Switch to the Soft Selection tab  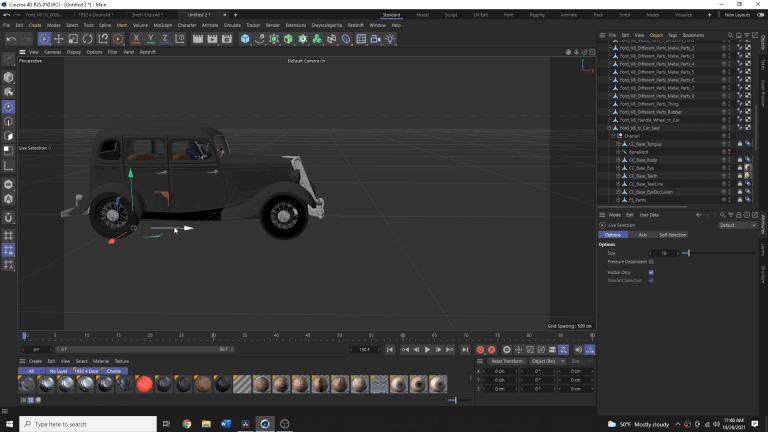pos(672,235)
